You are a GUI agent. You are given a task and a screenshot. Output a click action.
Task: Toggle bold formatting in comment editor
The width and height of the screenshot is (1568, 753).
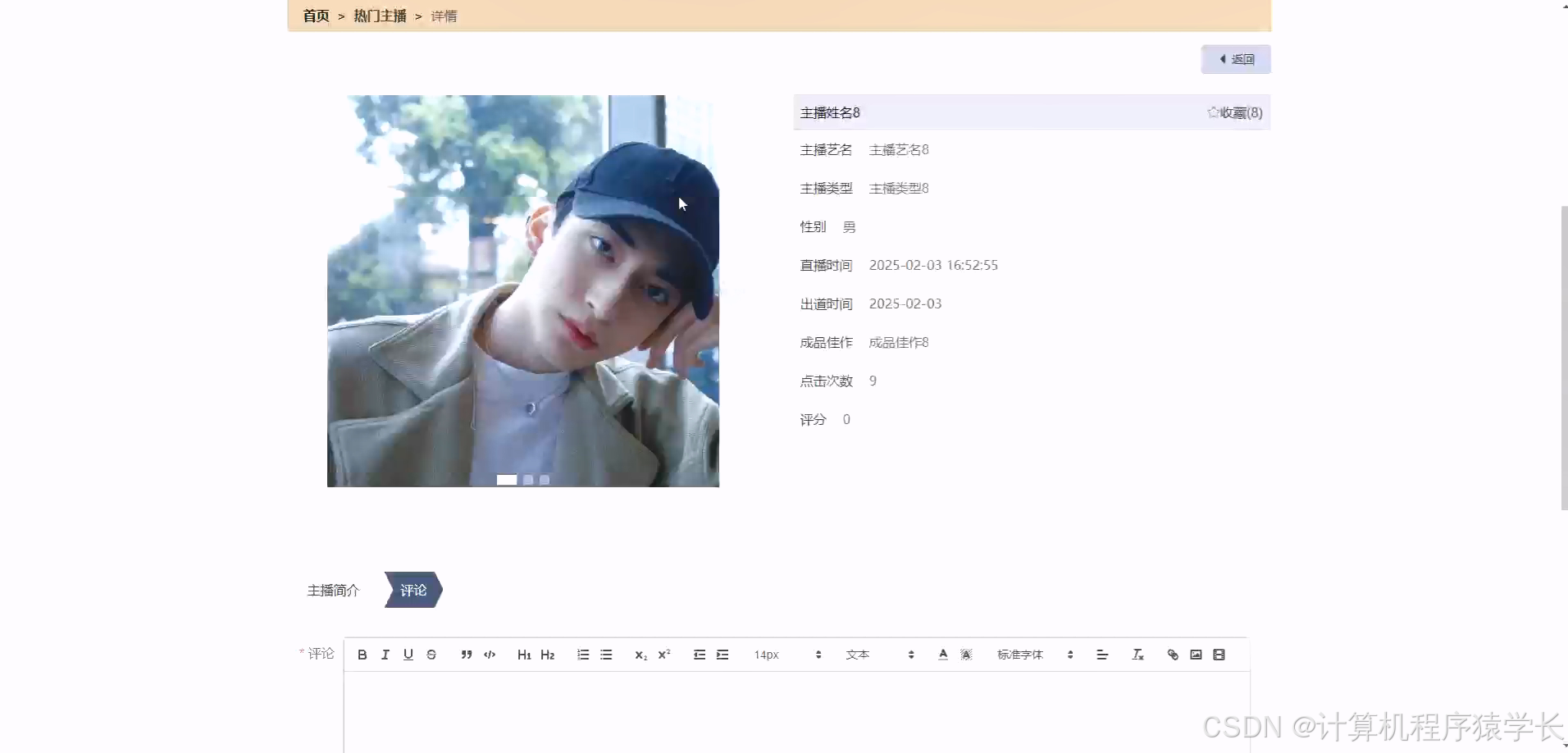pos(362,655)
